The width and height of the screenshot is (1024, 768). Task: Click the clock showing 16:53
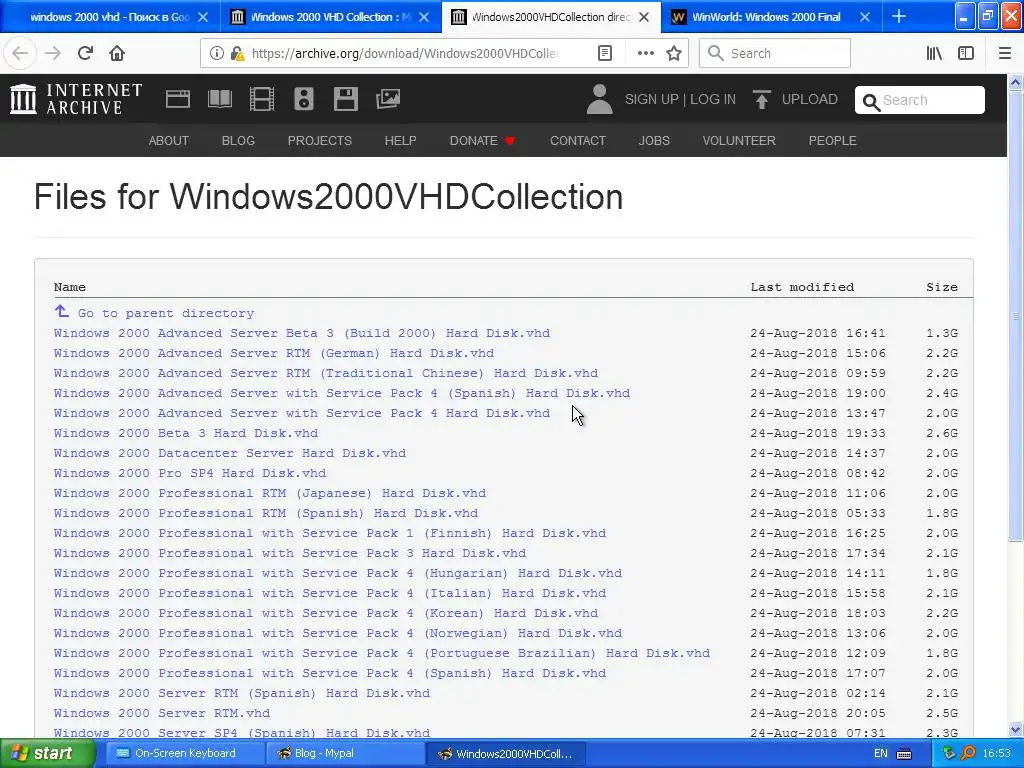997,753
